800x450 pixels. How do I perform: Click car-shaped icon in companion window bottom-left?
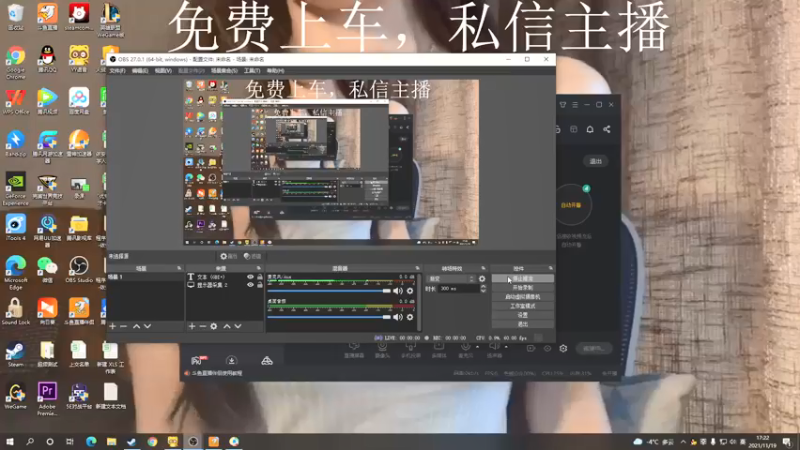pos(267,361)
